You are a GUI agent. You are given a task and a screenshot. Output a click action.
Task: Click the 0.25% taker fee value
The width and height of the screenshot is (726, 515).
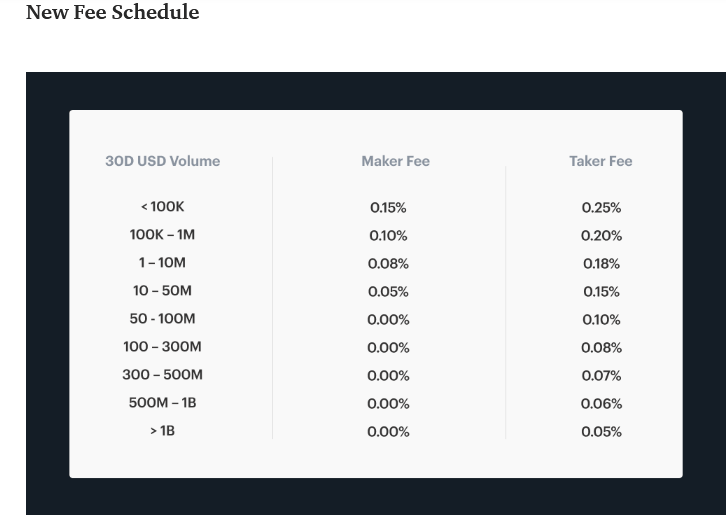coord(601,207)
